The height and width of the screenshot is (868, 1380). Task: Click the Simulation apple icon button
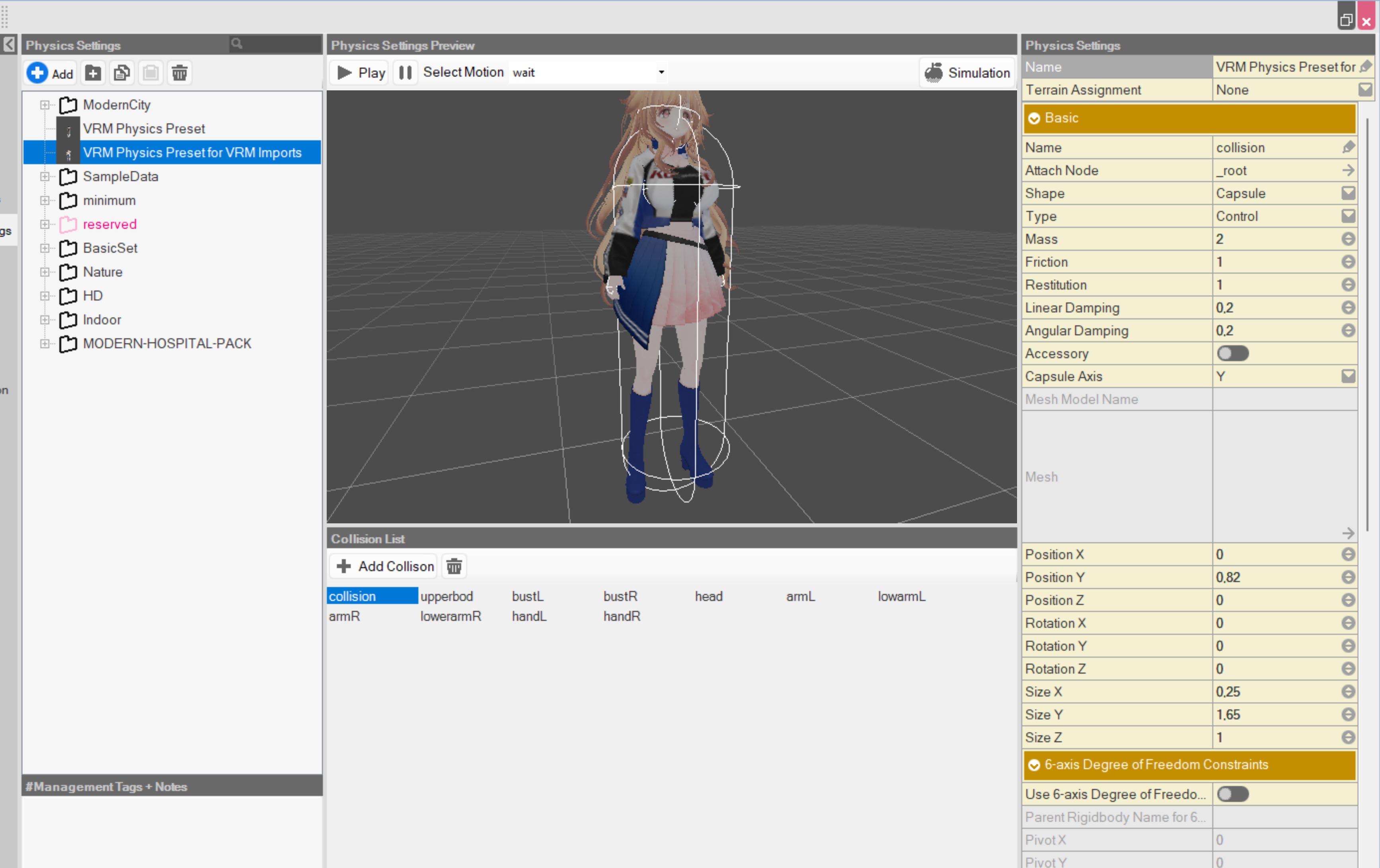[967, 73]
